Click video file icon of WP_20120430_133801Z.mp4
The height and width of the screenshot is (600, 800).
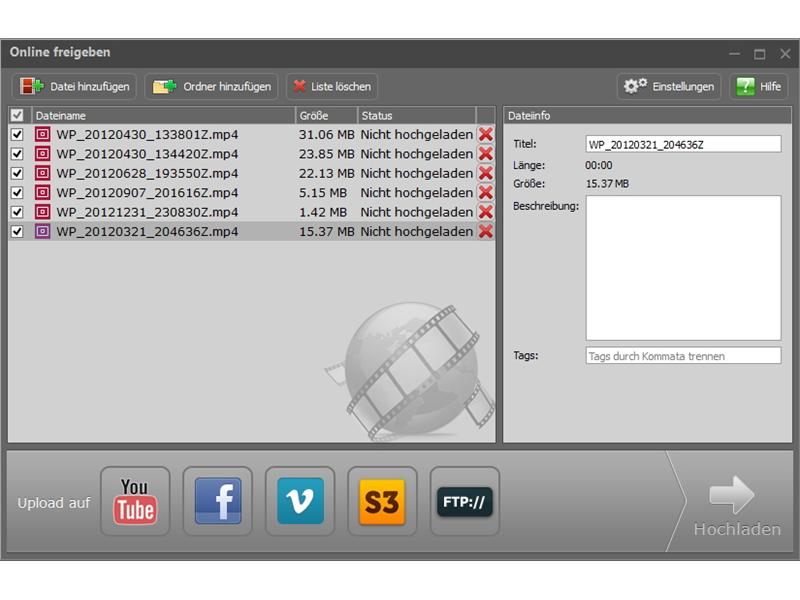pyautogui.click(x=42, y=135)
